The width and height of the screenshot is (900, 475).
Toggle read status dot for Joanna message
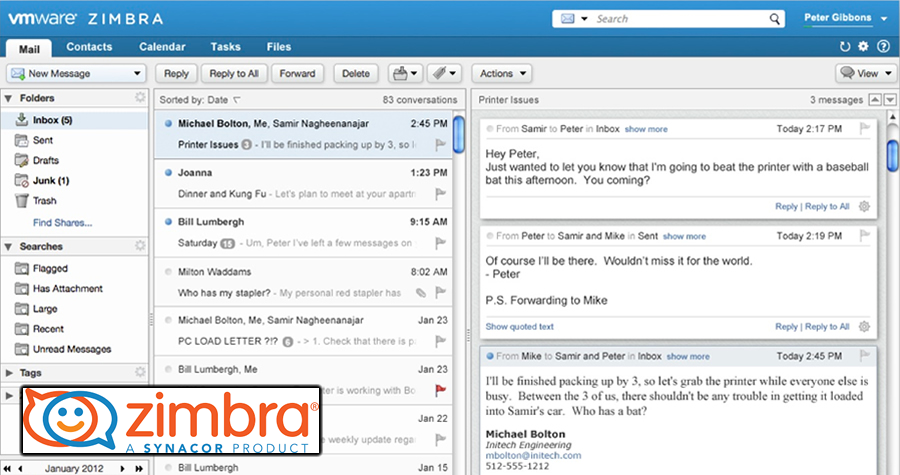[168, 173]
